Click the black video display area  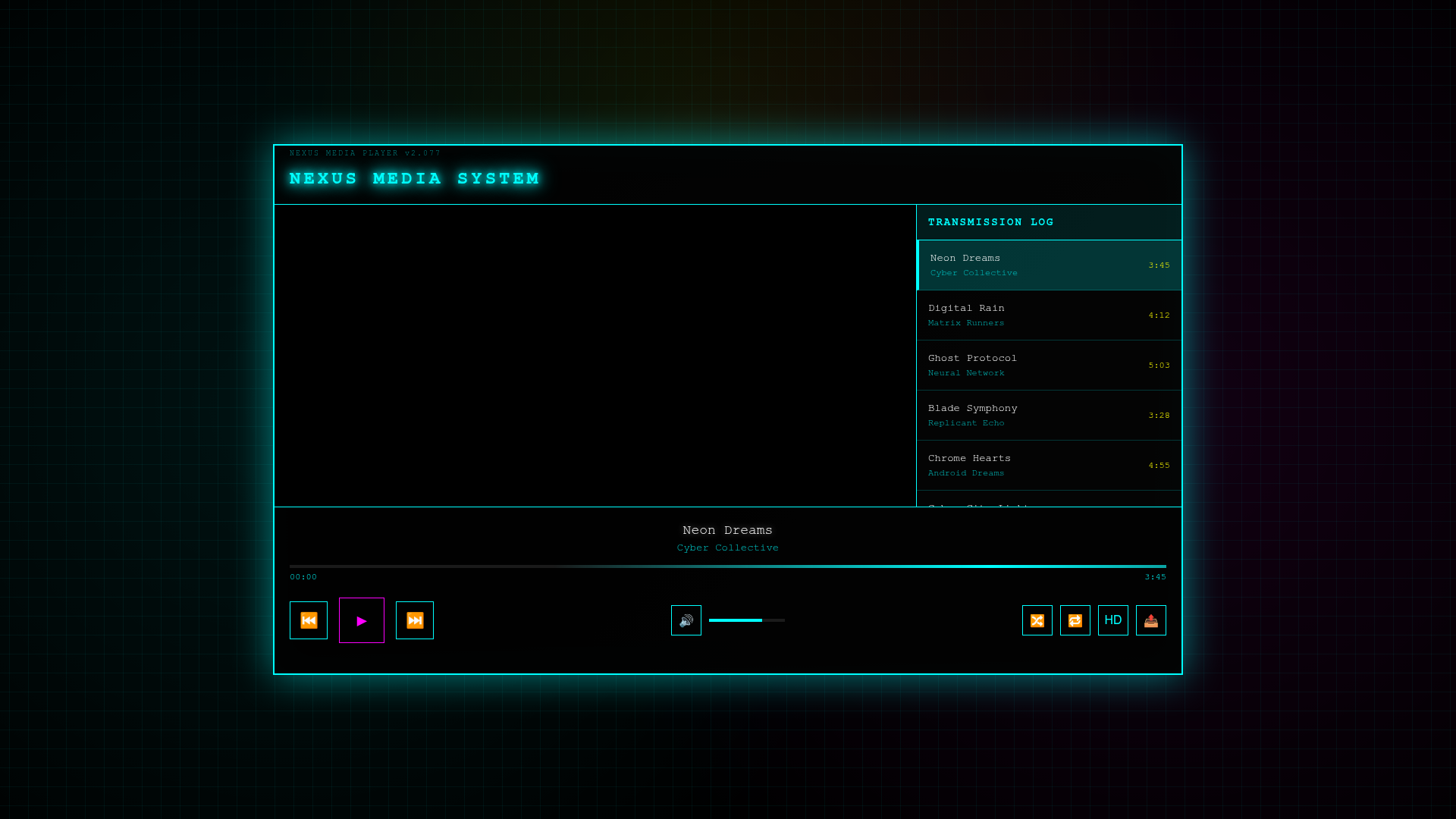pos(595,355)
